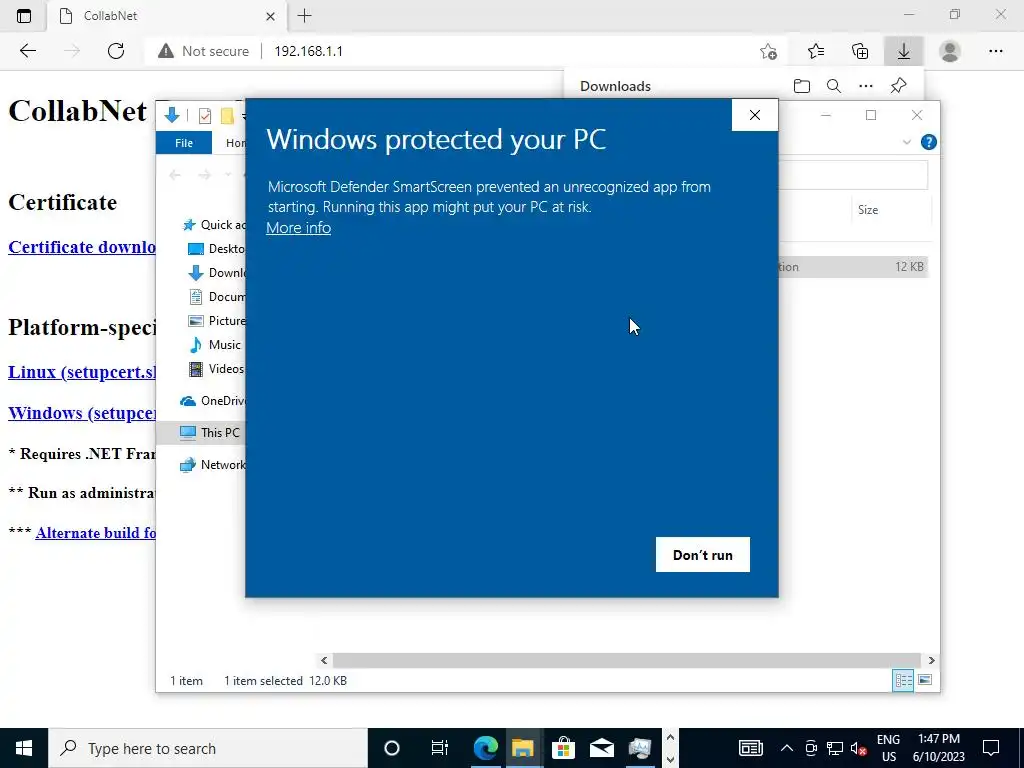Open the Favorites list in Edge
Viewport: 1024px width, 768px height.
(816, 51)
